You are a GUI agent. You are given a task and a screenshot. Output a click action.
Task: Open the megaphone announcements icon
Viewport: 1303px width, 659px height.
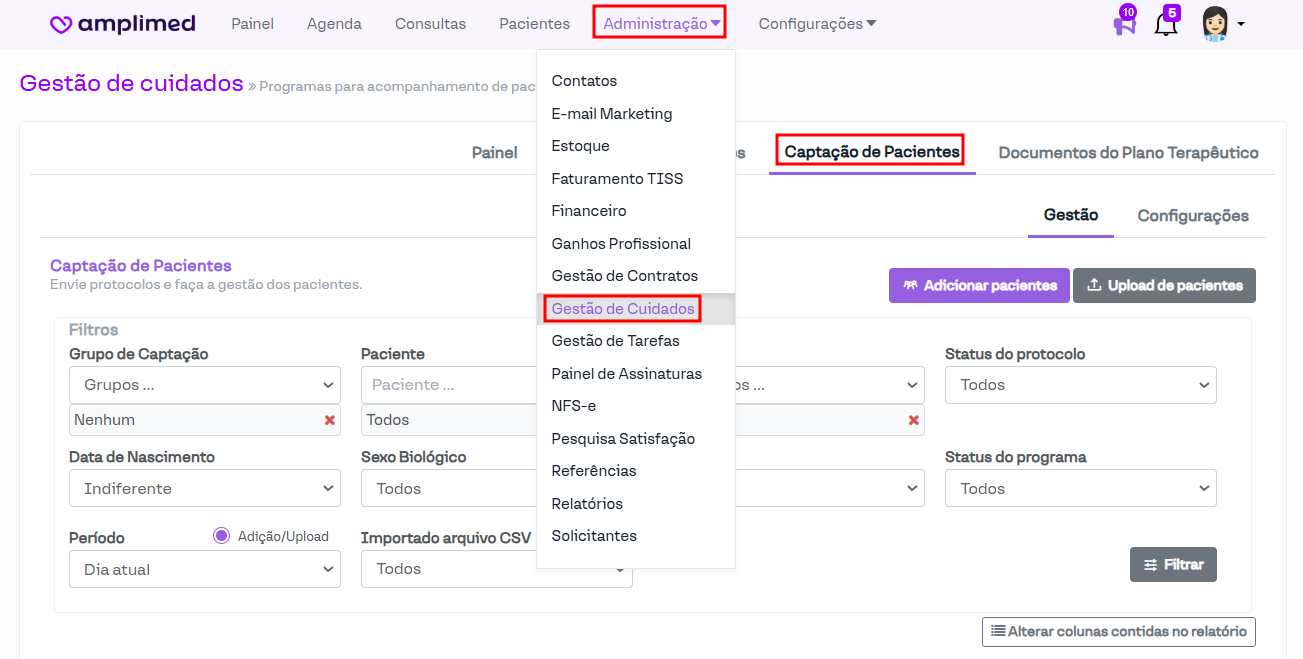pyautogui.click(x=1124, y=24)
